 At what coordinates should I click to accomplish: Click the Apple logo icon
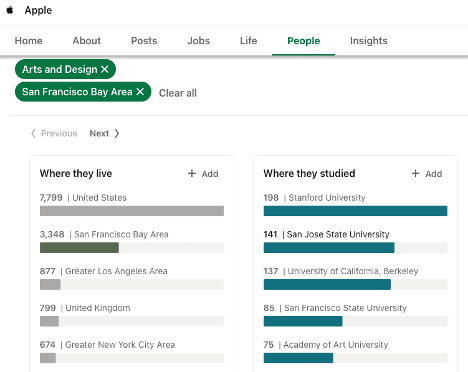point(10,10)
